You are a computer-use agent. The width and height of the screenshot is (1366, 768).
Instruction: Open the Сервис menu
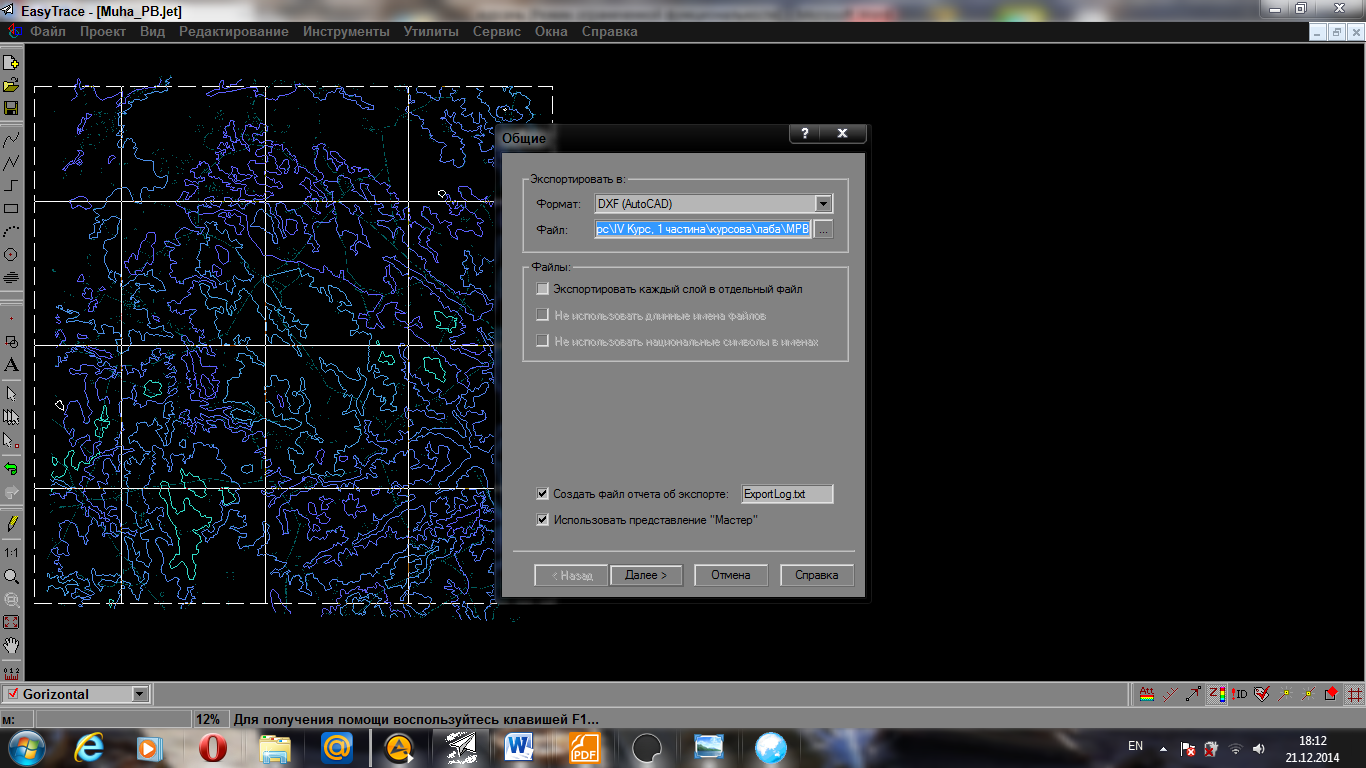[x=497, y=31]
